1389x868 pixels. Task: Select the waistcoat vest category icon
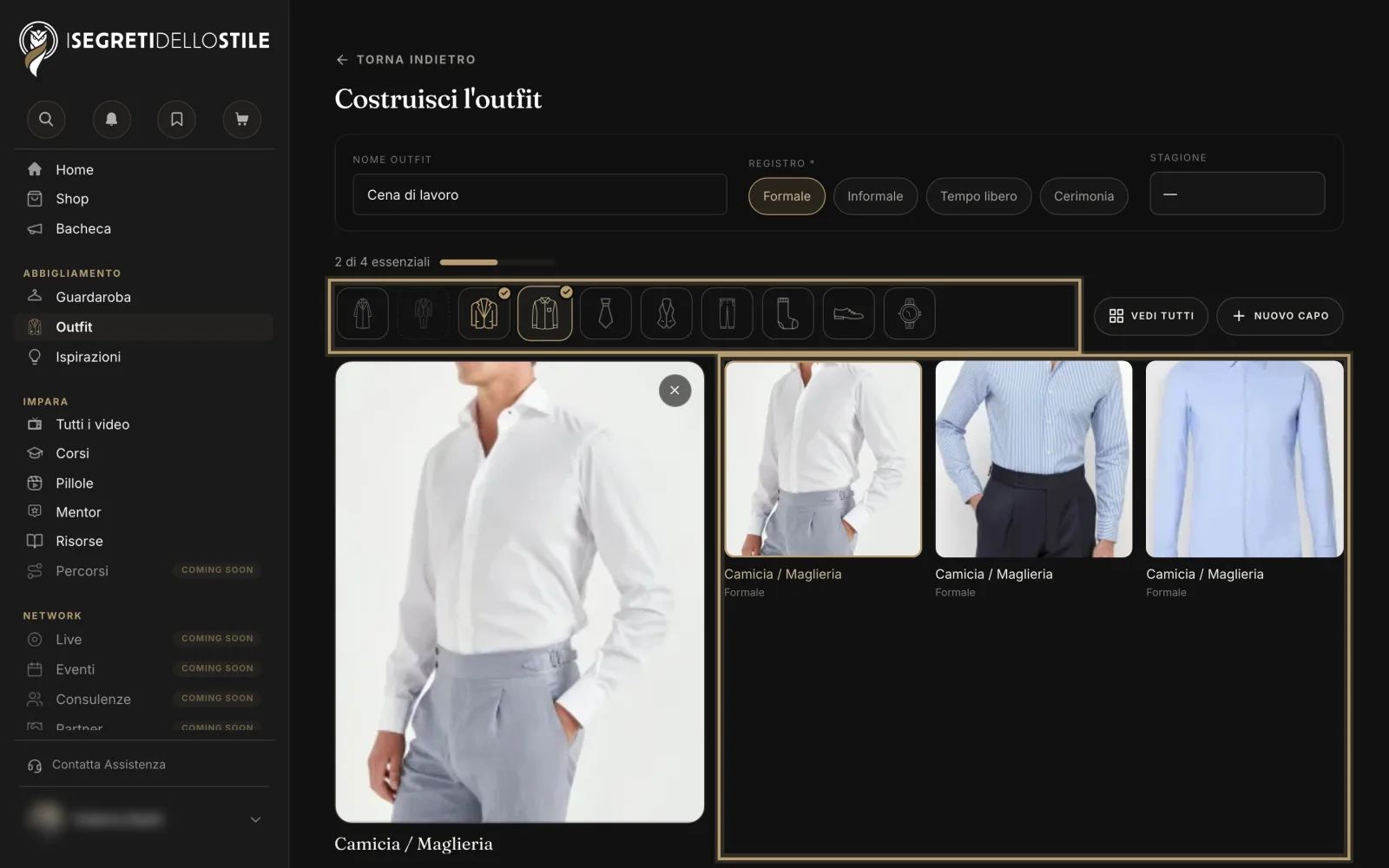coord(666,313)
